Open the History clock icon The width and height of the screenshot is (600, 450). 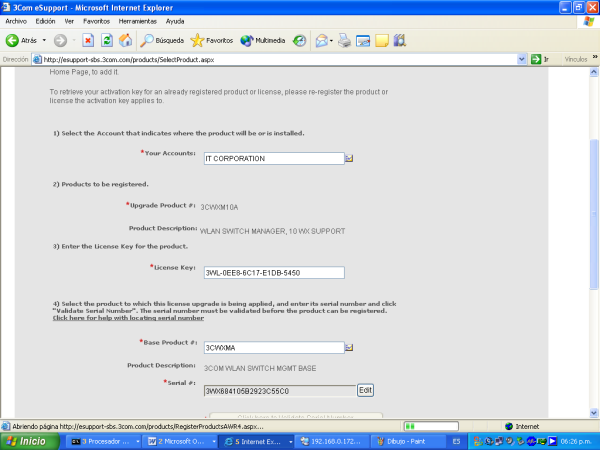299,40
